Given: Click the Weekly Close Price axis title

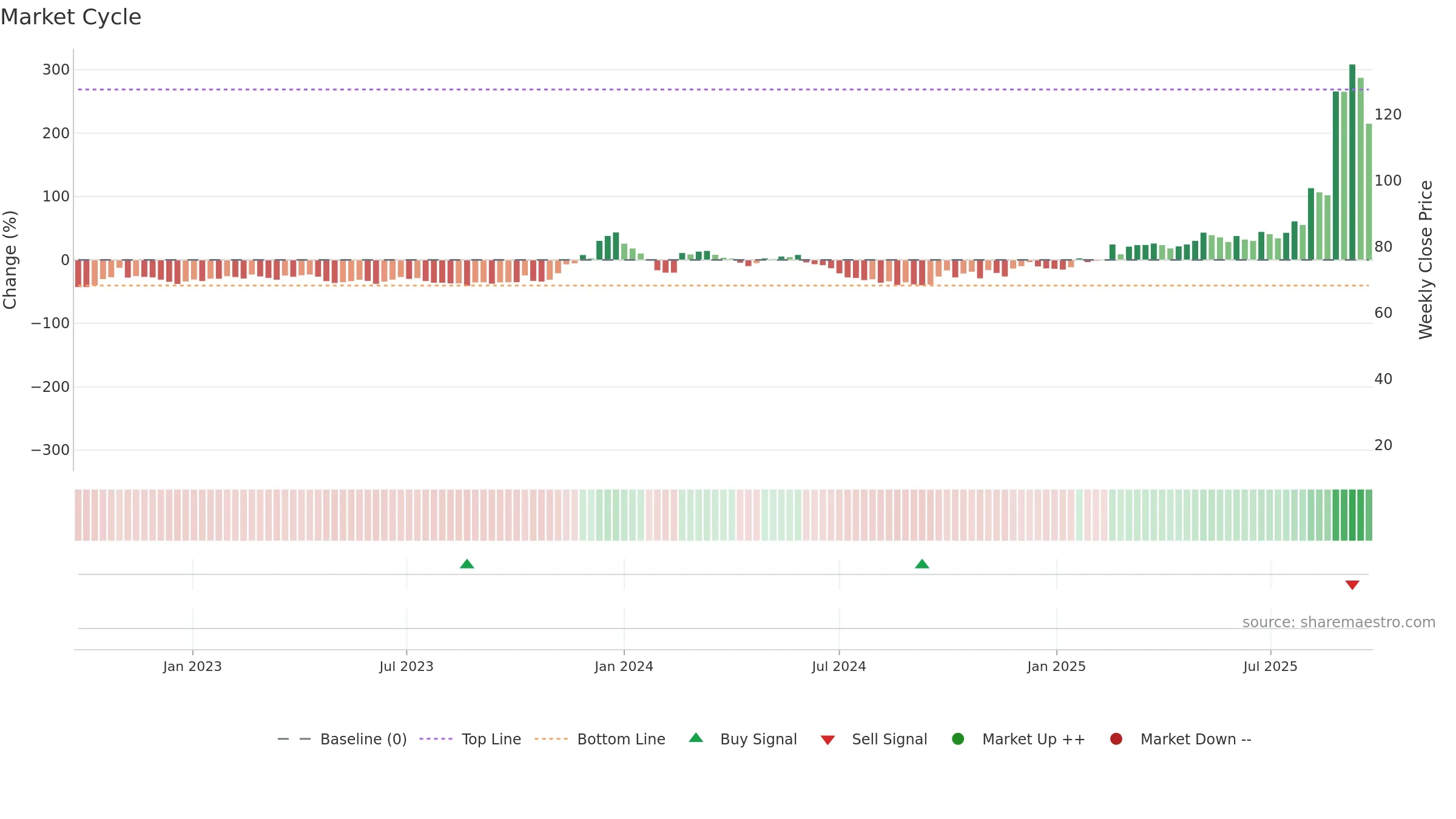Looking at the screenshot, I should 1426,260.
